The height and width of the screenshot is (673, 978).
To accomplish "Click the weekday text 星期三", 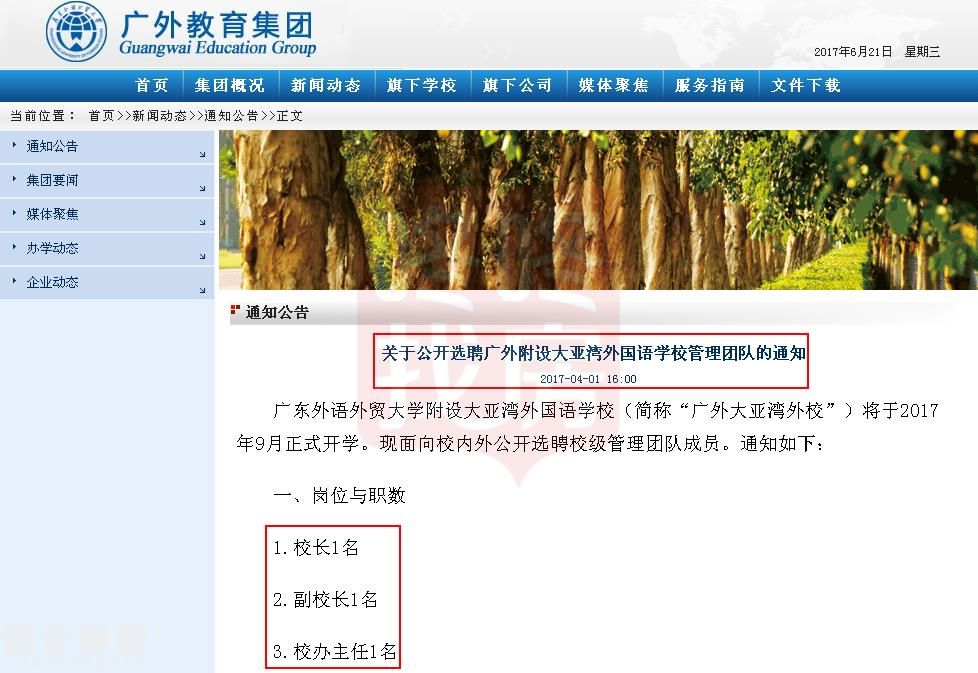I will 922,52.
